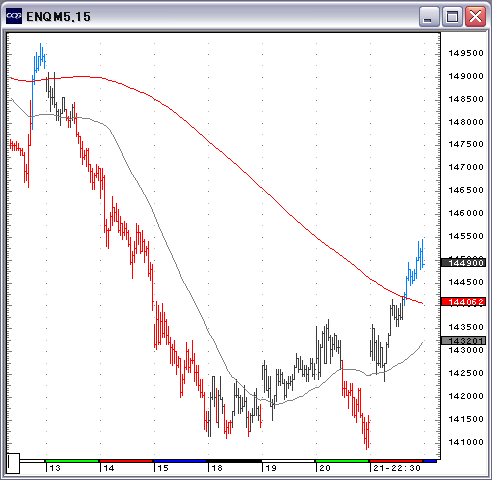Select date 18 on time axis
Image resolution: width=492 pixels, height=480 pixels.
[217, 468]
